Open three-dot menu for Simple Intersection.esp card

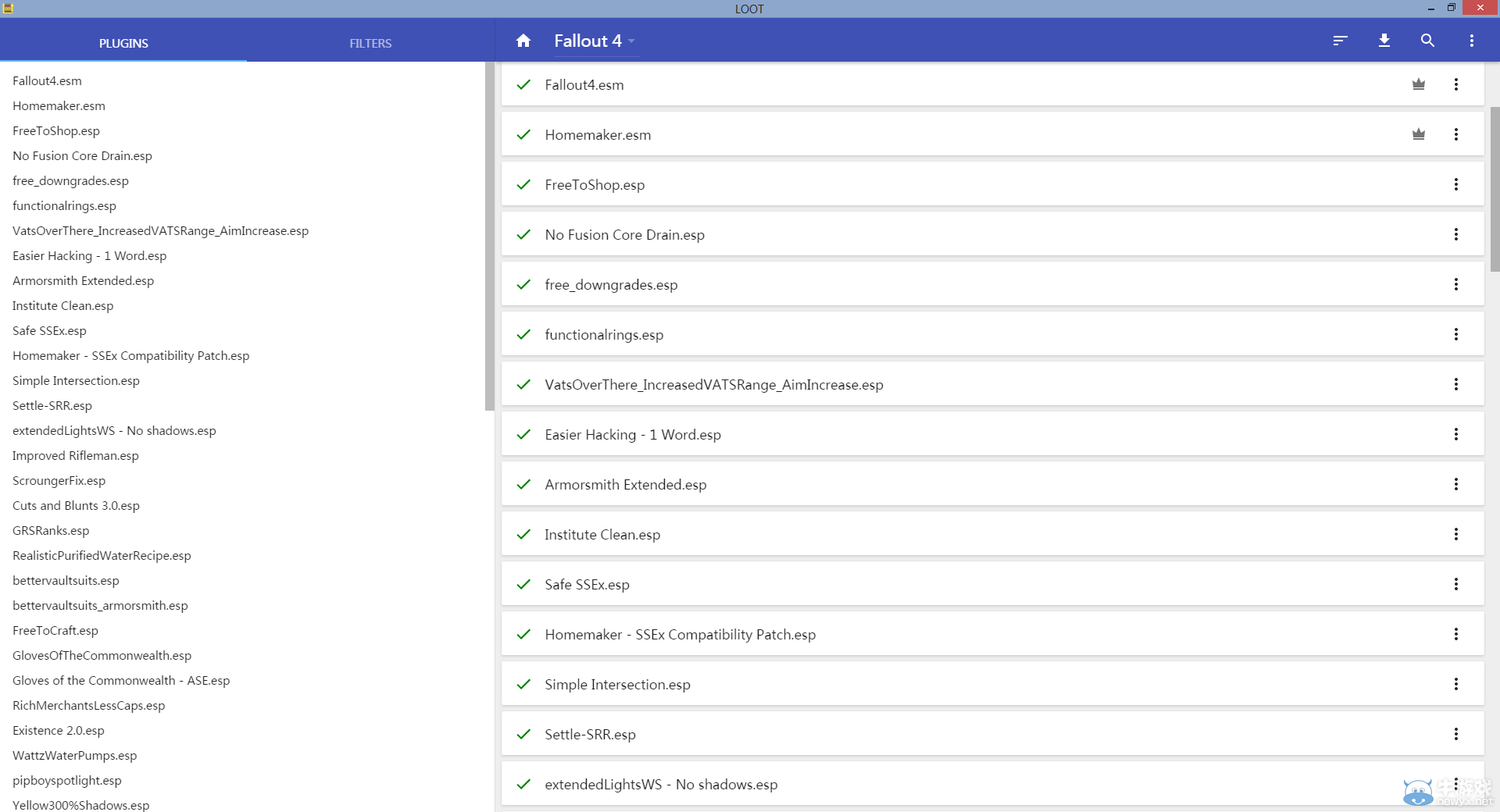(1456, 684)
